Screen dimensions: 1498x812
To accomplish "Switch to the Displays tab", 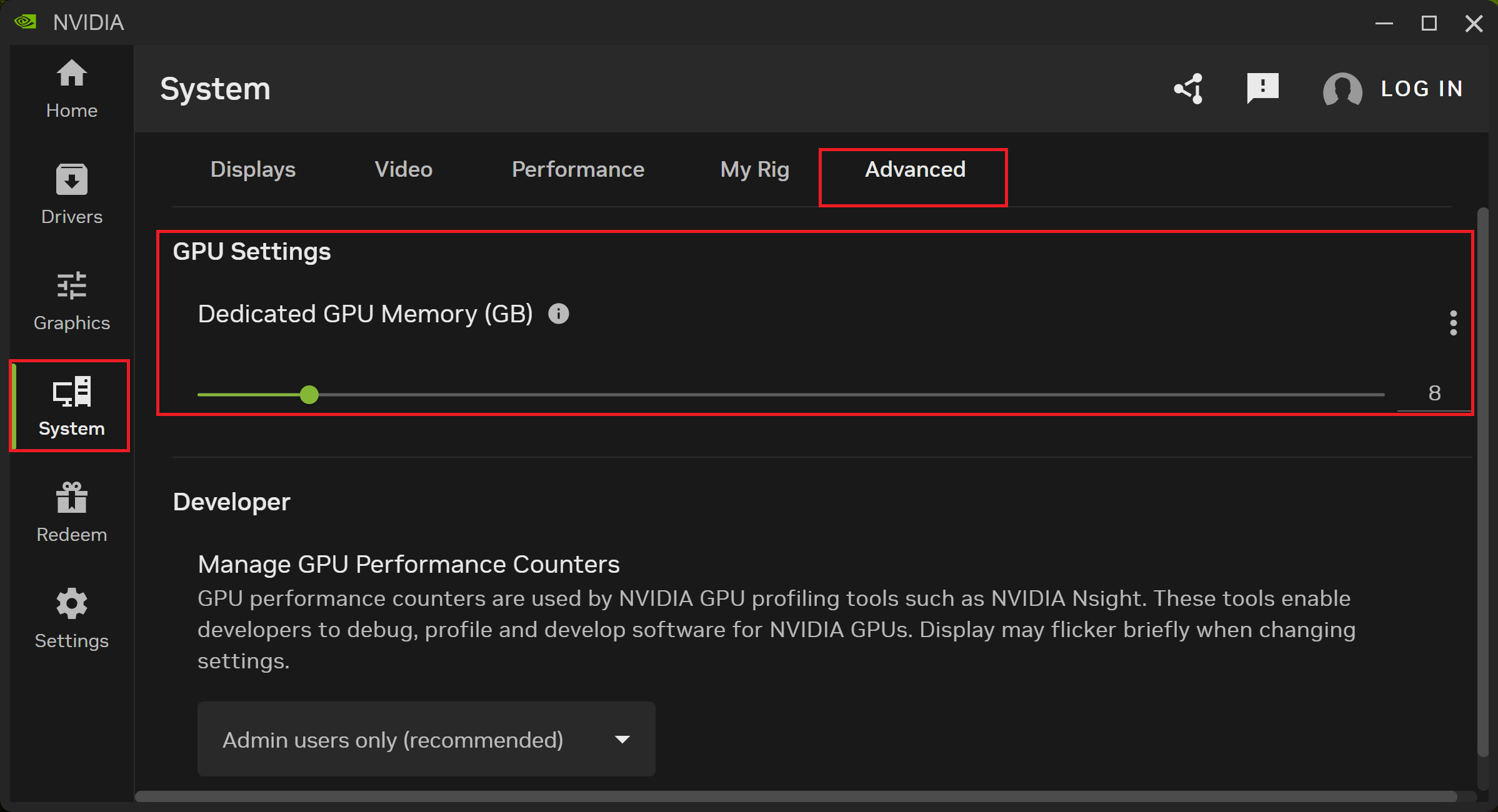I will click(252, 169).
